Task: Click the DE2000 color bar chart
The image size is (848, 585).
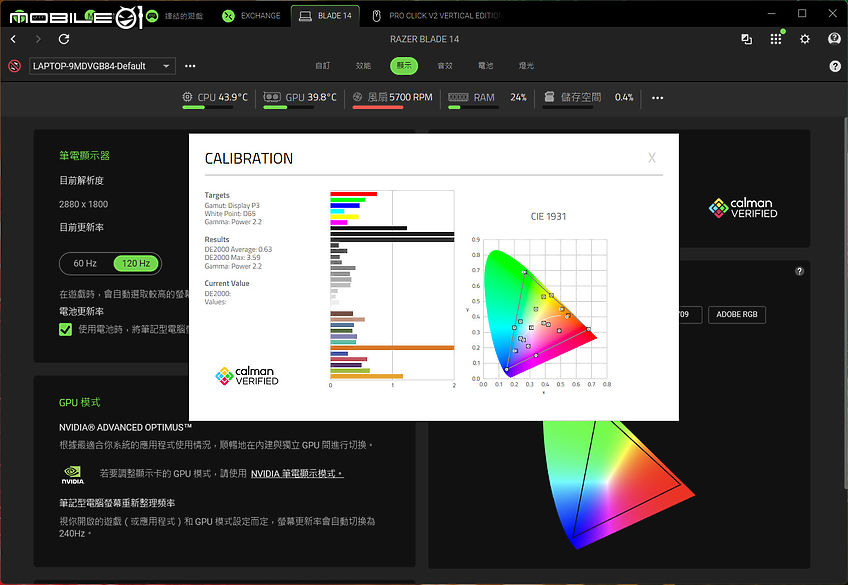Action: click(x=392, y=289)
